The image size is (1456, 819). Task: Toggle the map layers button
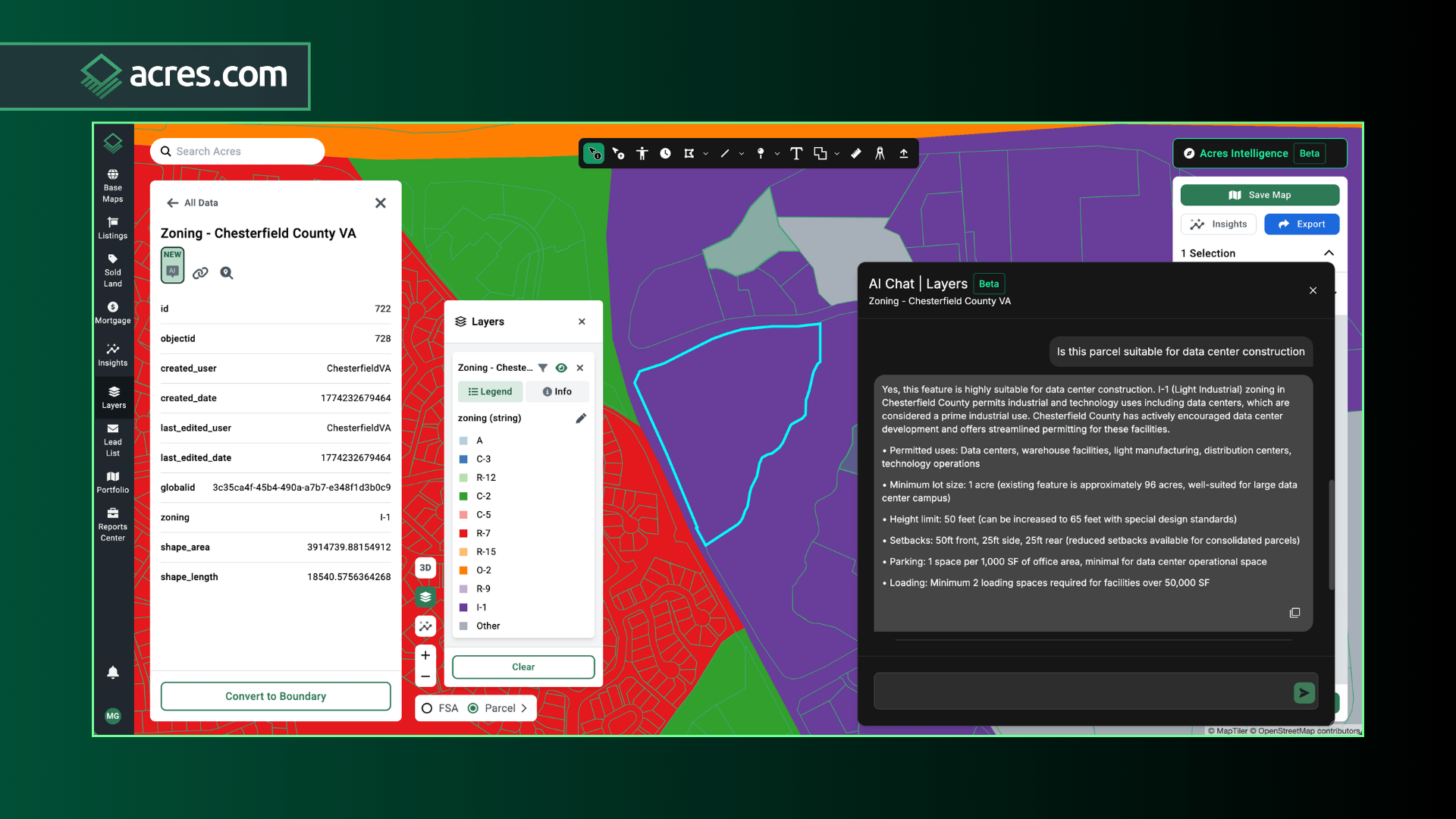(x=425, y=597)
